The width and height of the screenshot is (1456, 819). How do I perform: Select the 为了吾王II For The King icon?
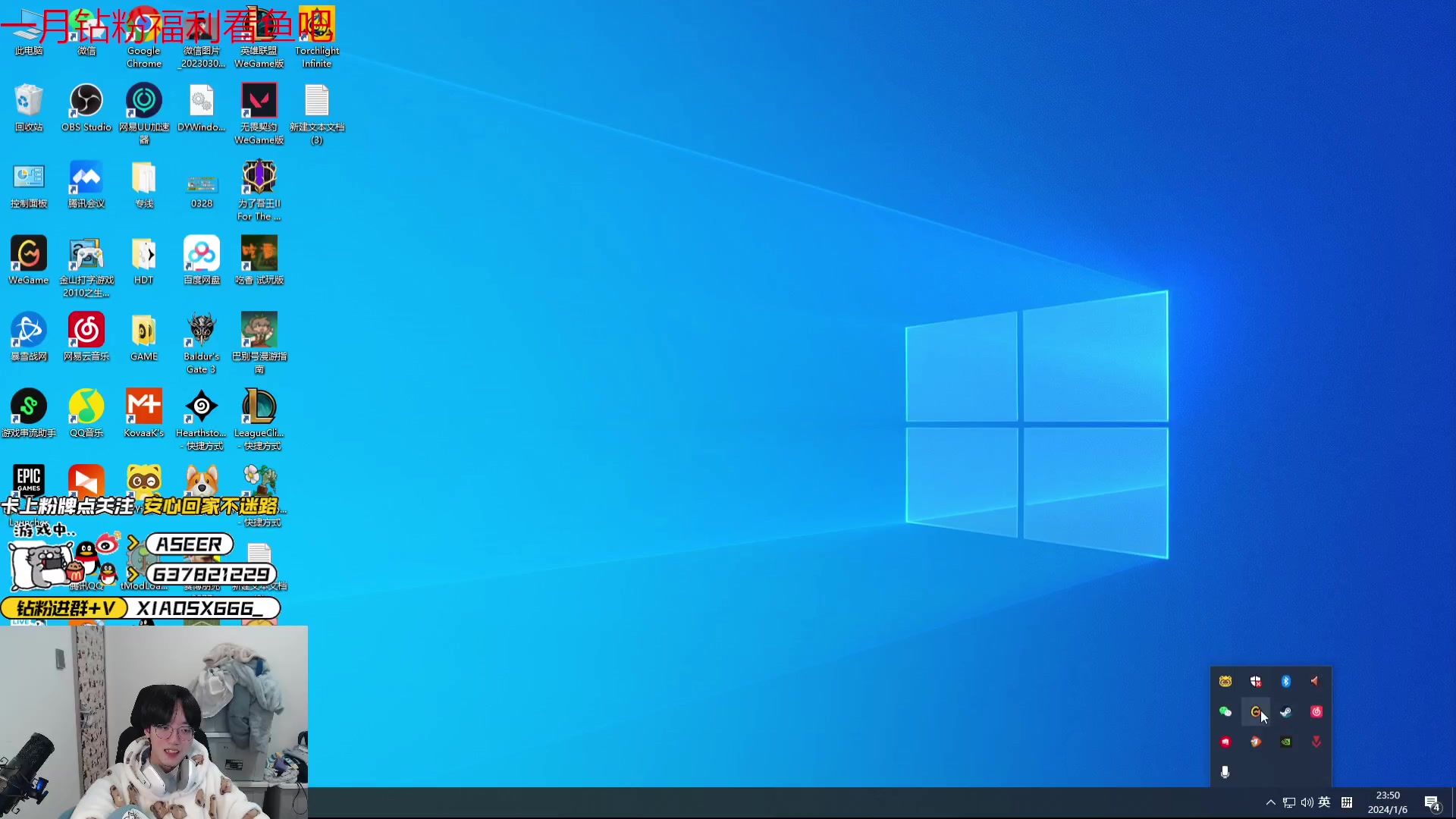(x=259, y=190)
